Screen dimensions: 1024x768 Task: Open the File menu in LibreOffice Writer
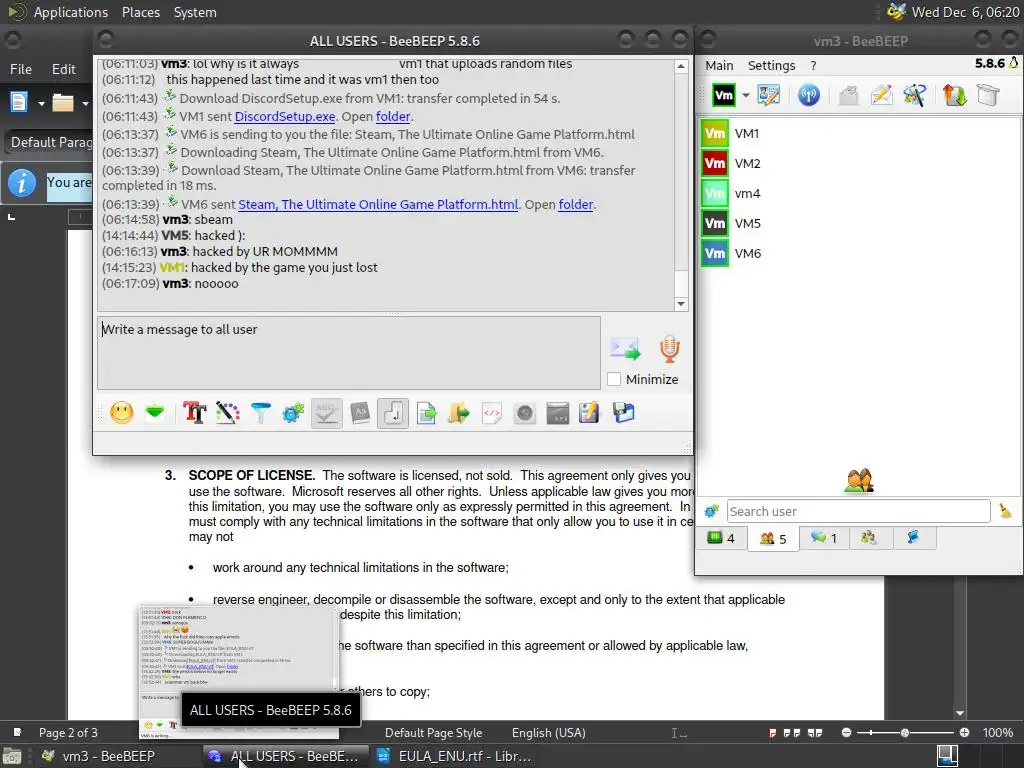[x=21, y=69]
